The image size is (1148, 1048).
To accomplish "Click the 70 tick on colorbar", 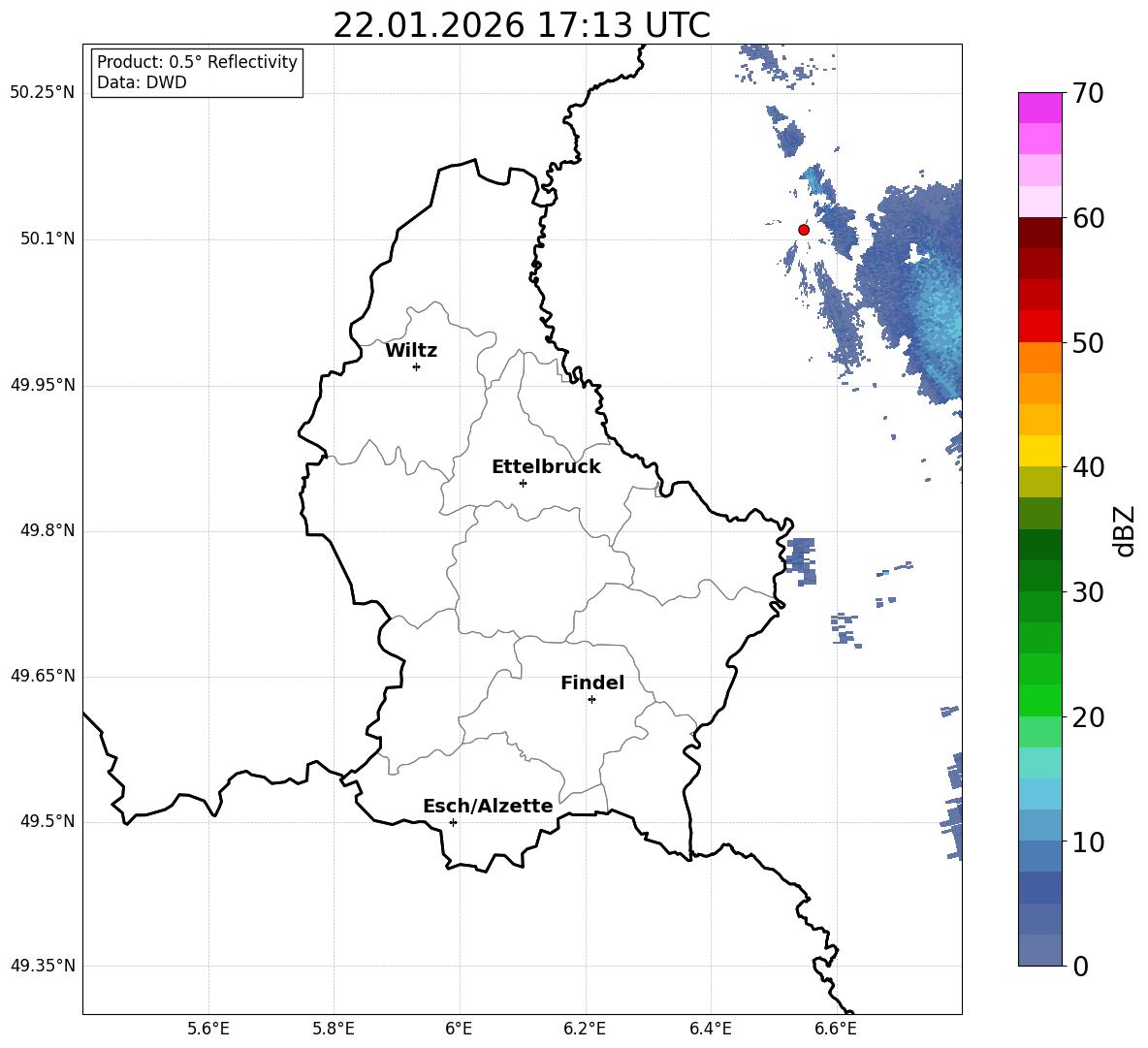I will coord(1088,94).
